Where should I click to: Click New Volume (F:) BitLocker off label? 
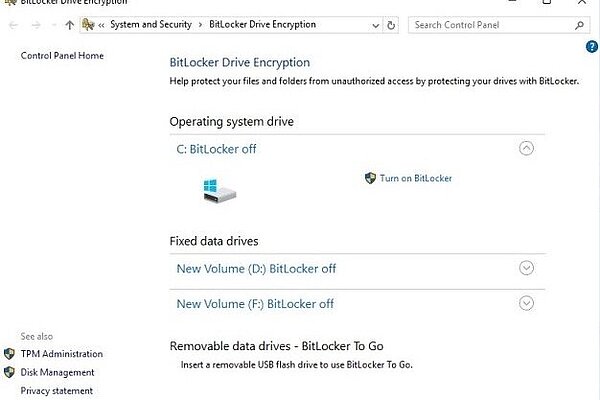(255, 304)
